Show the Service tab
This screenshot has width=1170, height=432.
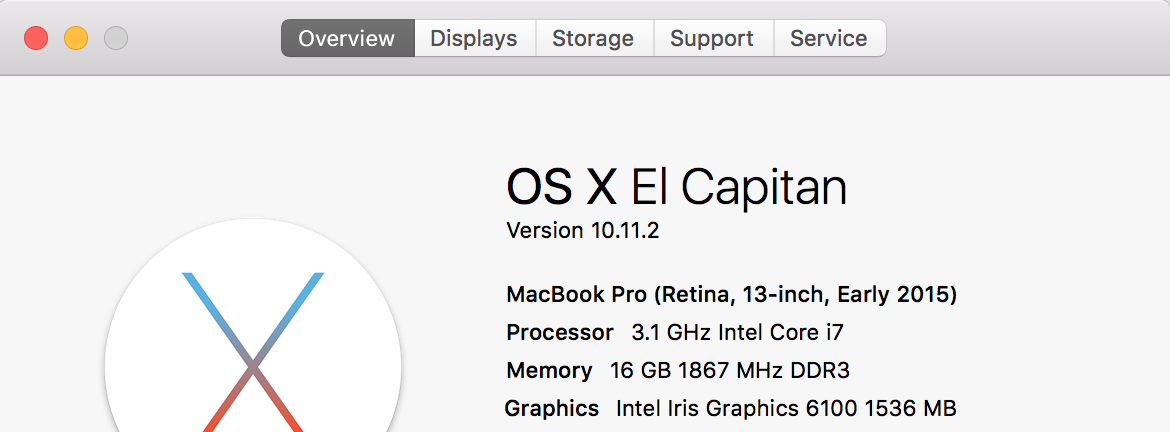[x=828, y=39]
